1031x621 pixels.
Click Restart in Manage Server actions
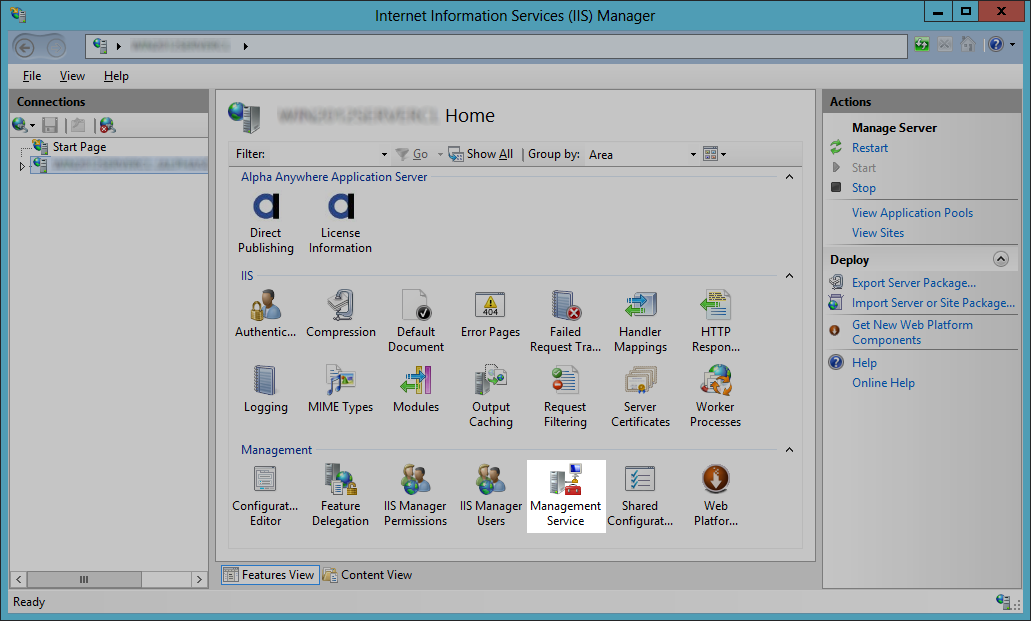869,148
